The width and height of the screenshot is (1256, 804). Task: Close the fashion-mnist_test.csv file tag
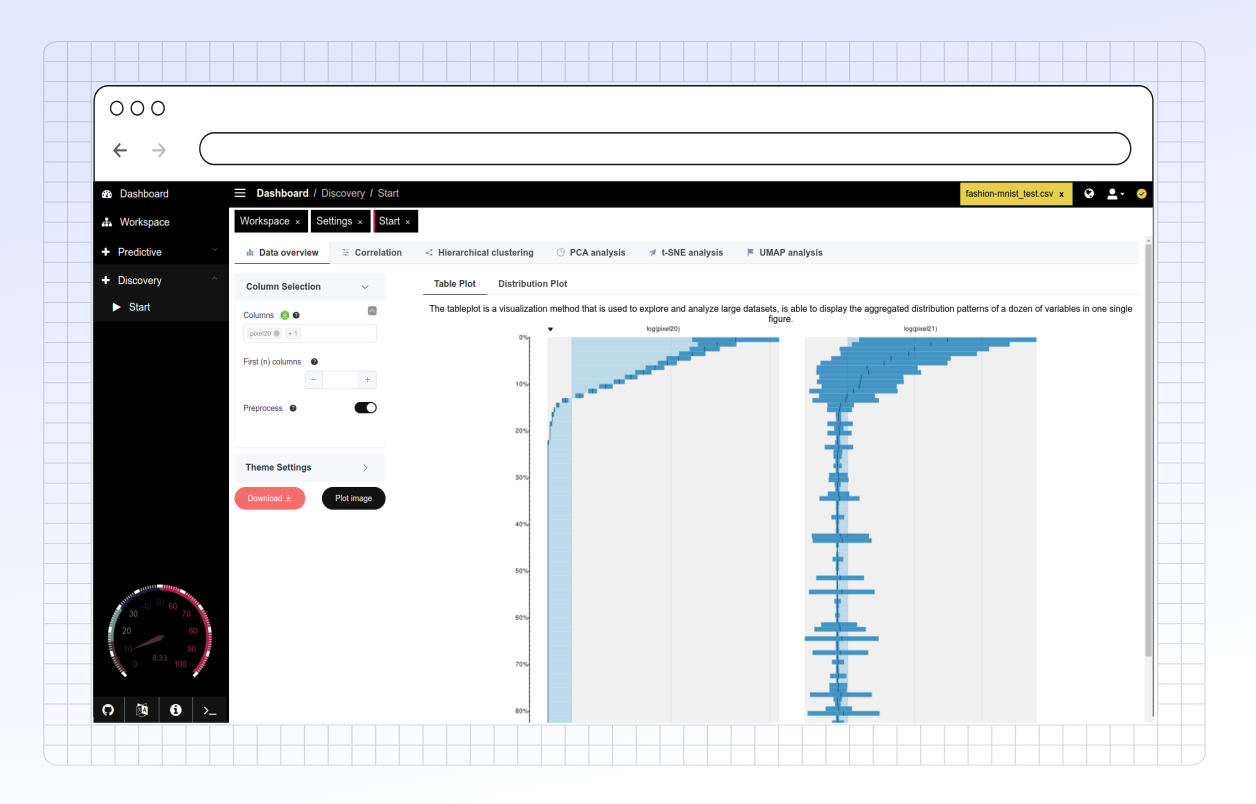click(1061, 194)
